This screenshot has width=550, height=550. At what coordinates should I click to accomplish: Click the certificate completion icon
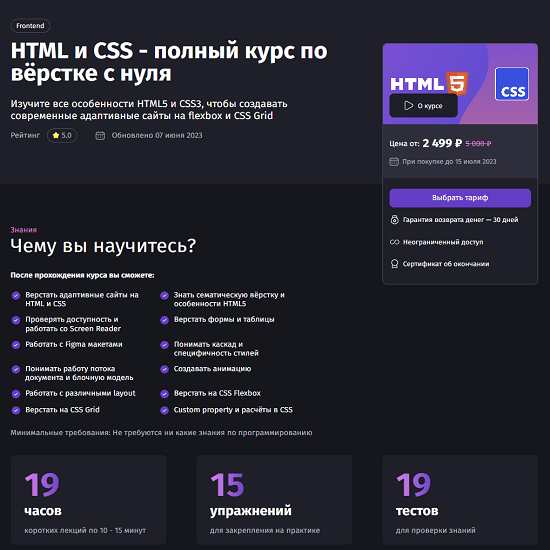tap(394, 264)
